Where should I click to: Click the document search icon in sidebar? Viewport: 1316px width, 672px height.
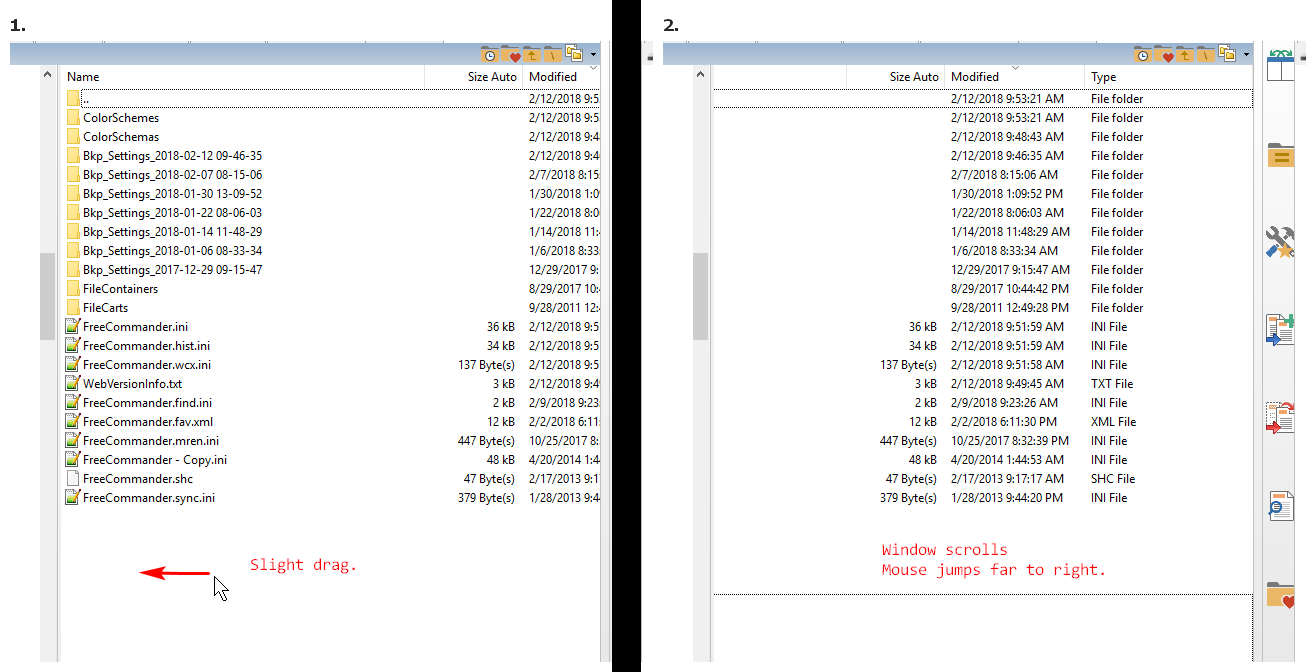[x=1281, y=506]
